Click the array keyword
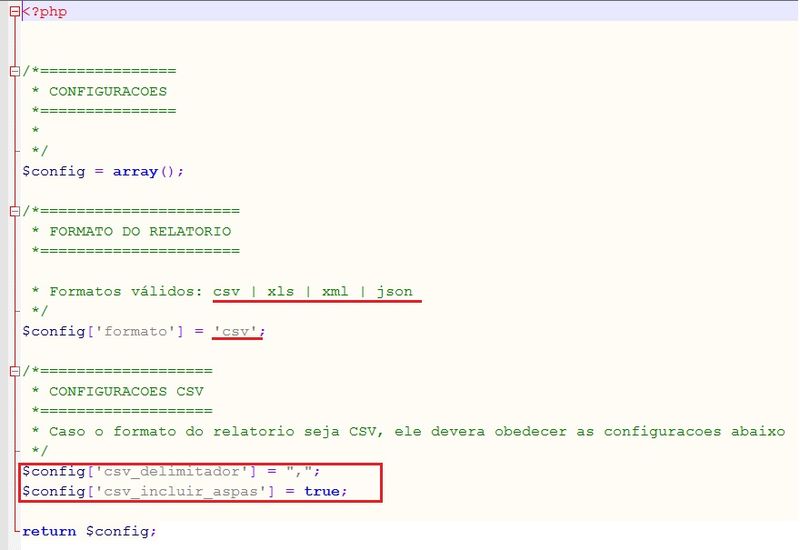 [134, 171]
